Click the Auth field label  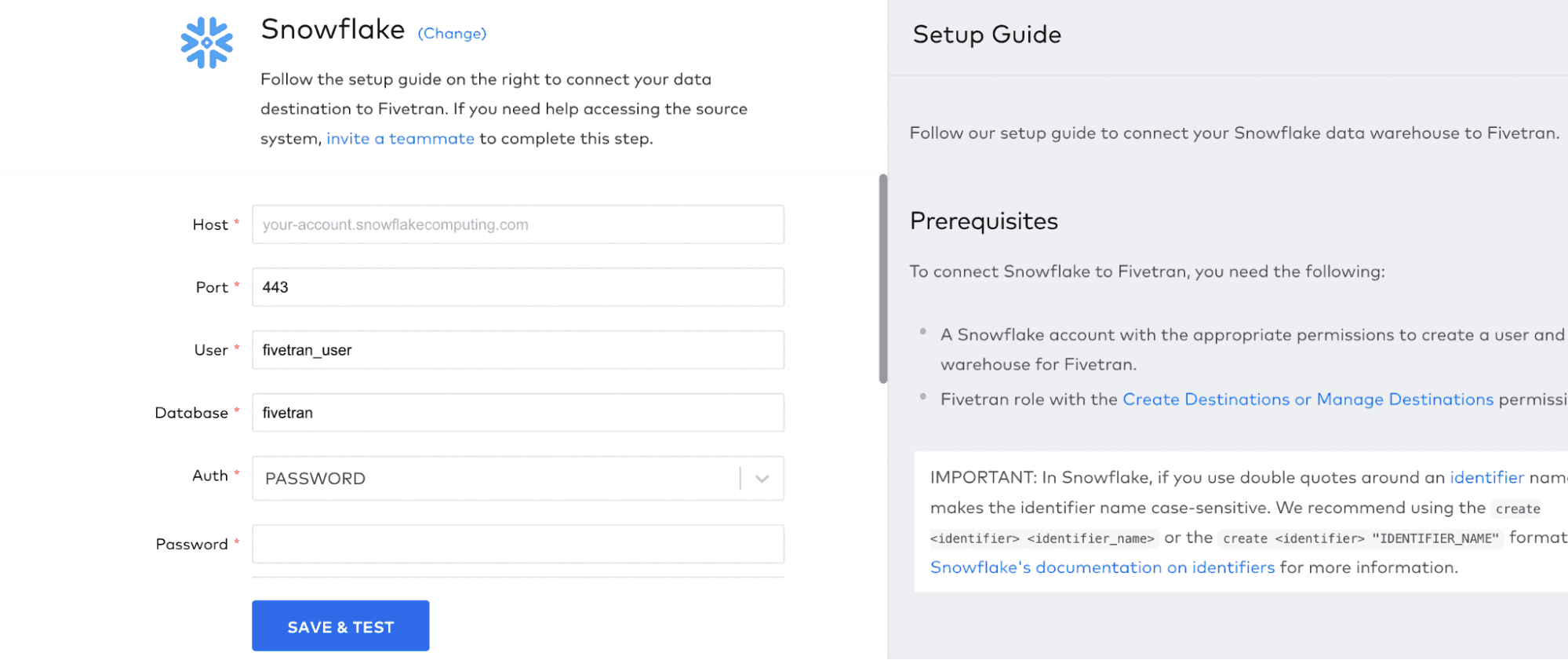click(210, 476)
